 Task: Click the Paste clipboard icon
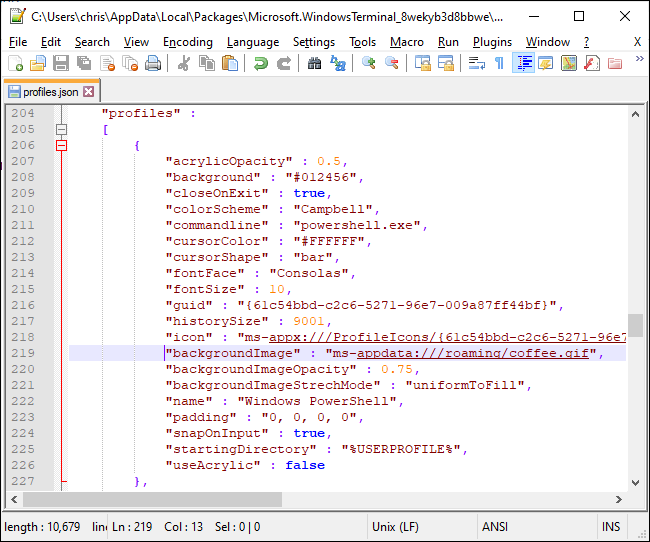click(x=230, y=63)
